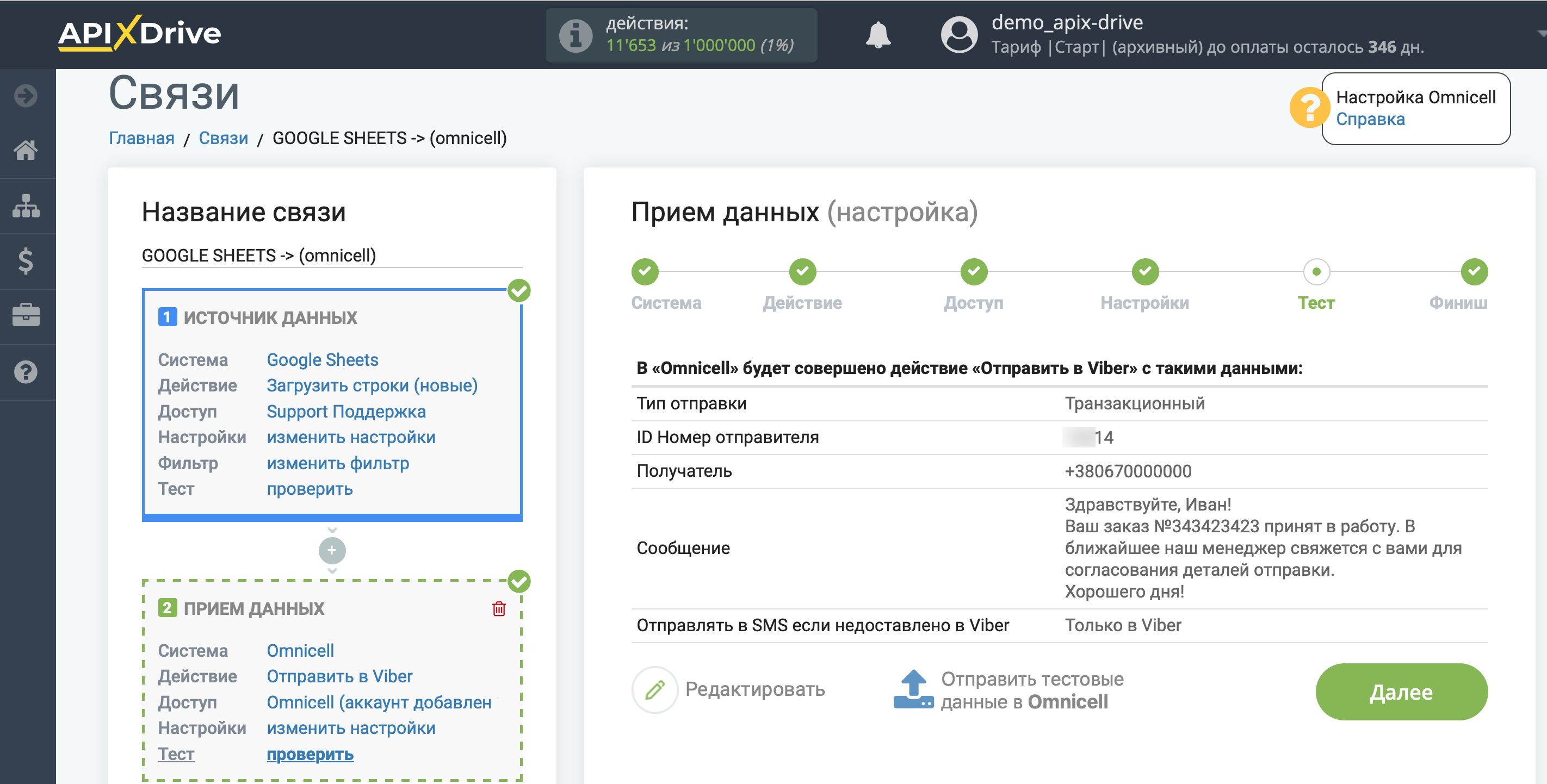
Task: Open Загрузить строки (новые) action link
Action: (372, 385)
